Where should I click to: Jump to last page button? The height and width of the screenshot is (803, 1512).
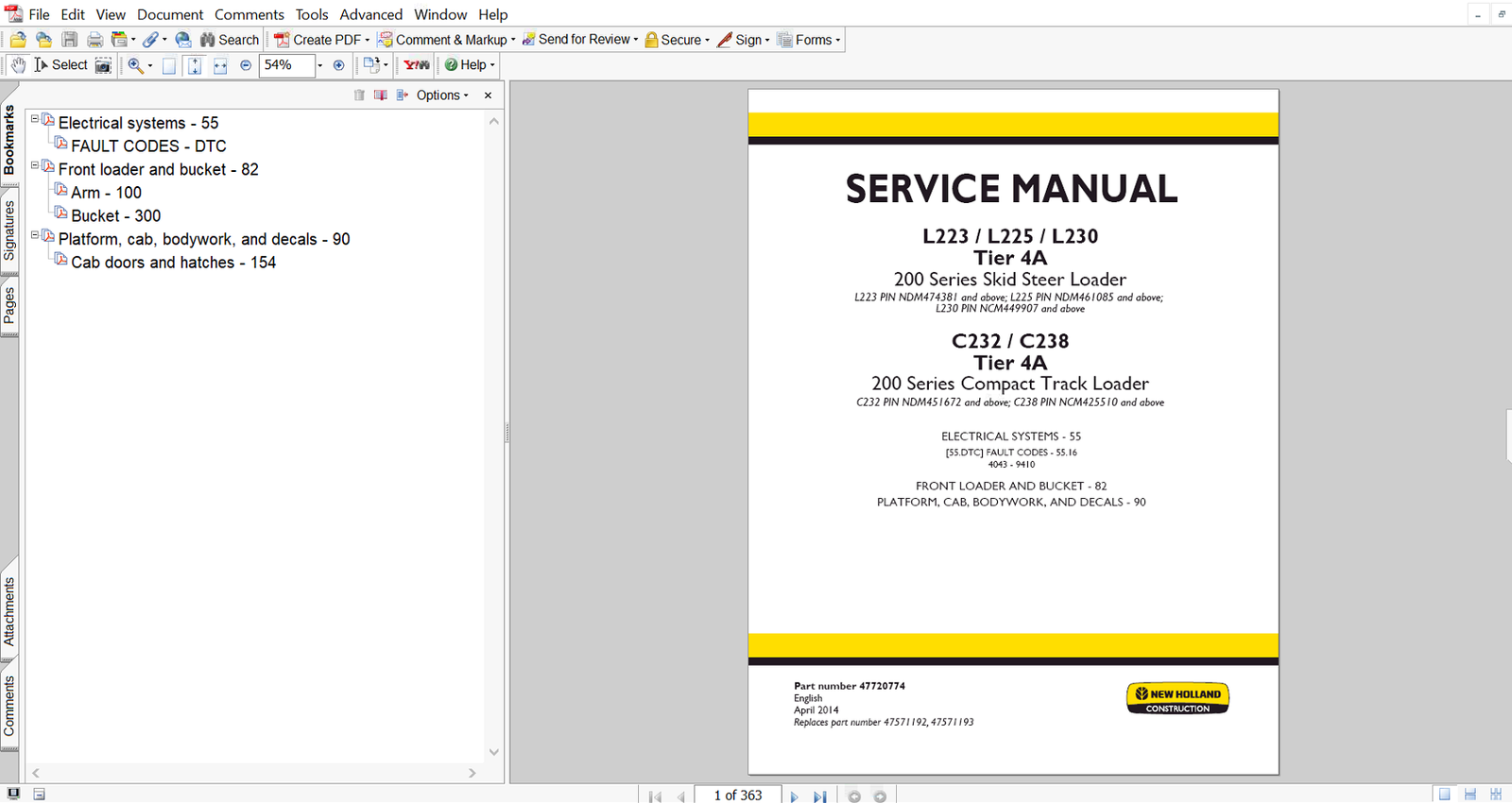click(819, 796)
